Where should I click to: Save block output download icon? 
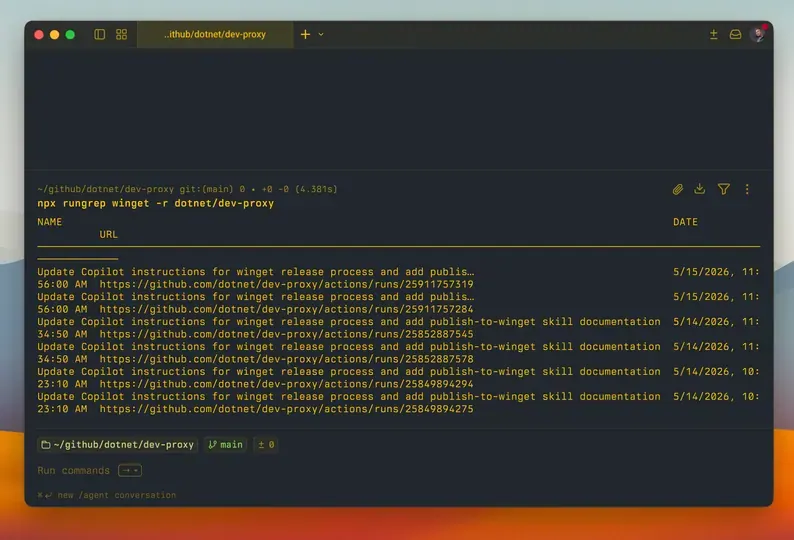click(700, 189)
